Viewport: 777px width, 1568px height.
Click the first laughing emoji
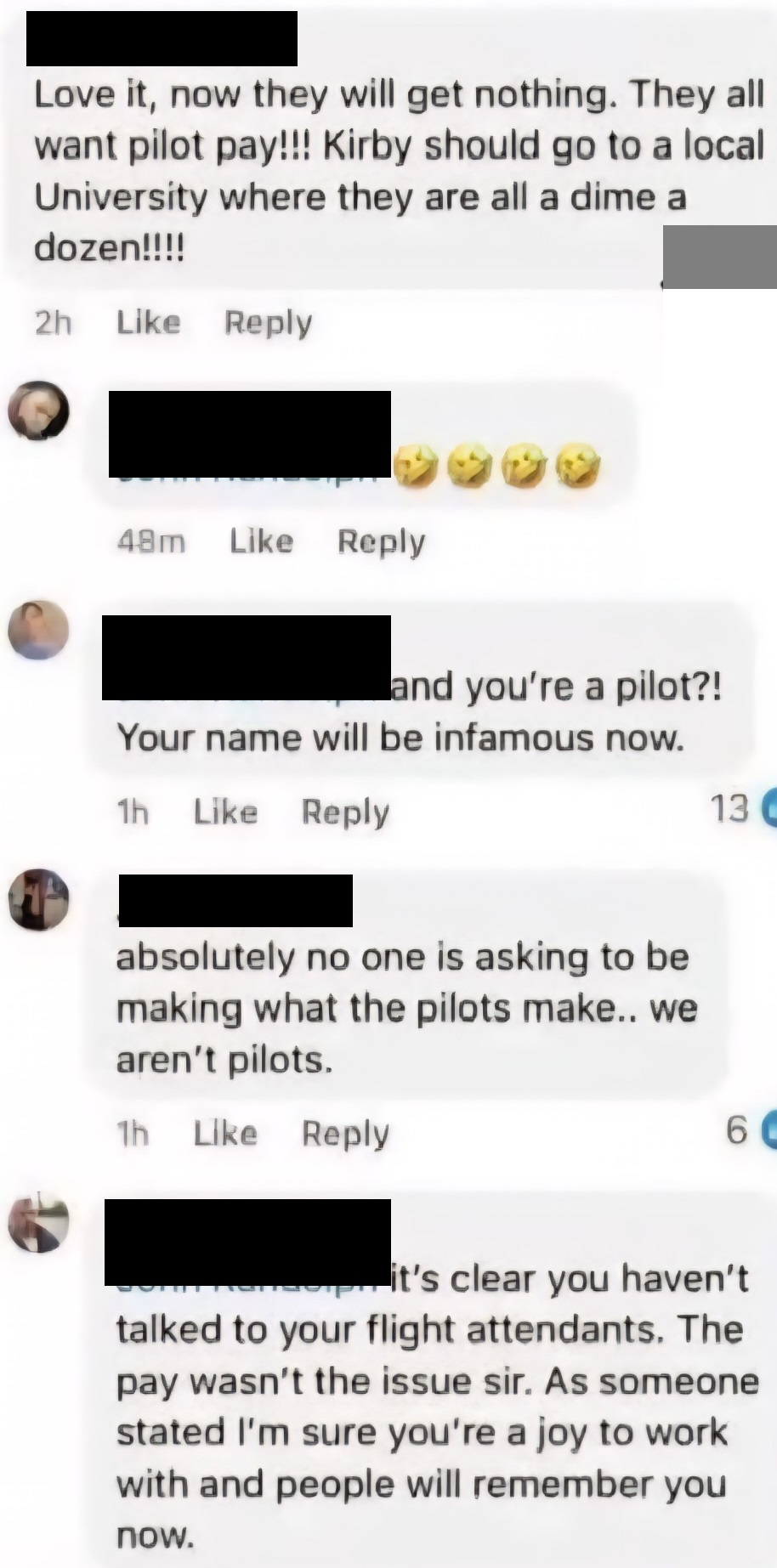(x=414, y=467)
